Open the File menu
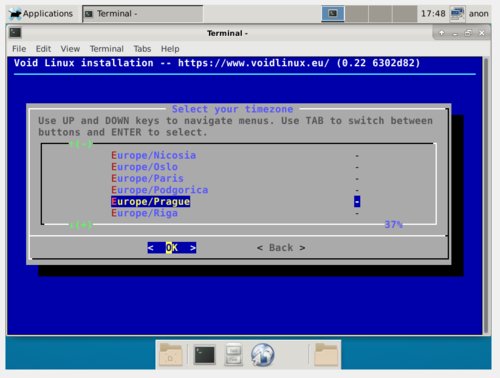This screenshot has width=500, height=378. tap(19, 49)
